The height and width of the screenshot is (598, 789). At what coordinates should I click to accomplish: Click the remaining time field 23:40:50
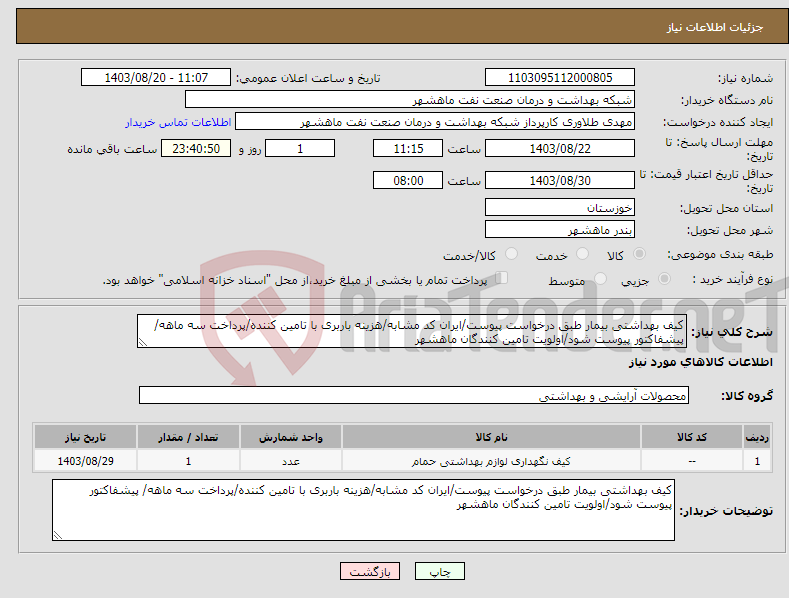point(196,148)
